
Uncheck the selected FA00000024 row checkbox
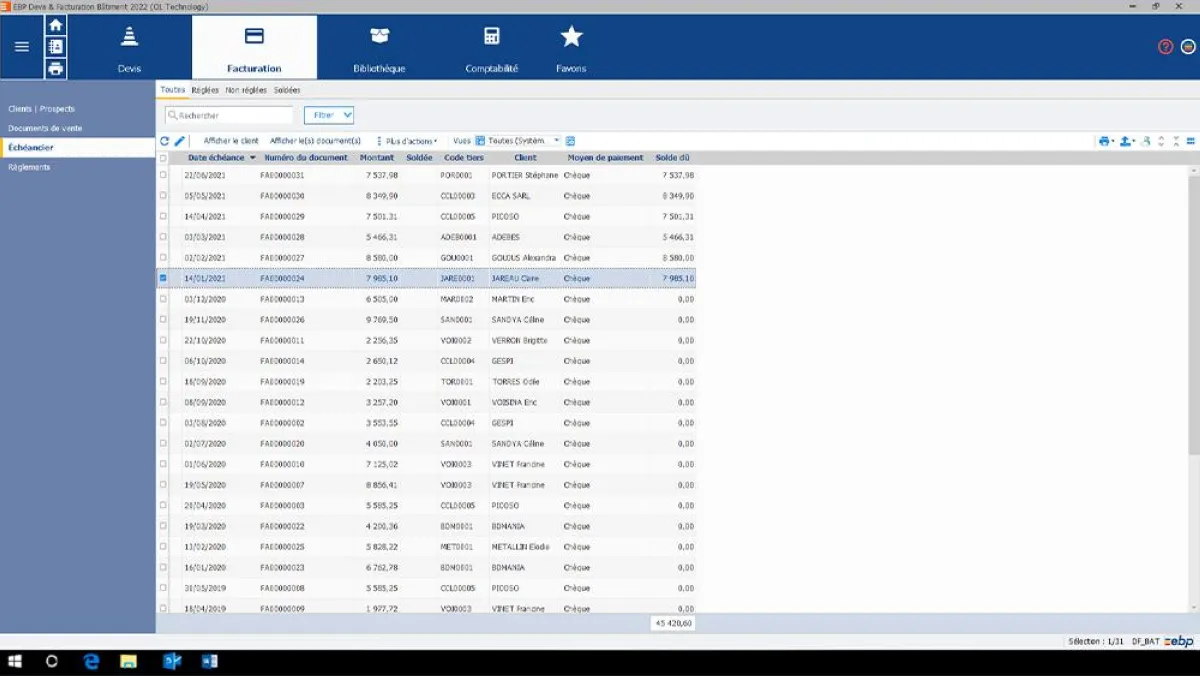point(163,278)
